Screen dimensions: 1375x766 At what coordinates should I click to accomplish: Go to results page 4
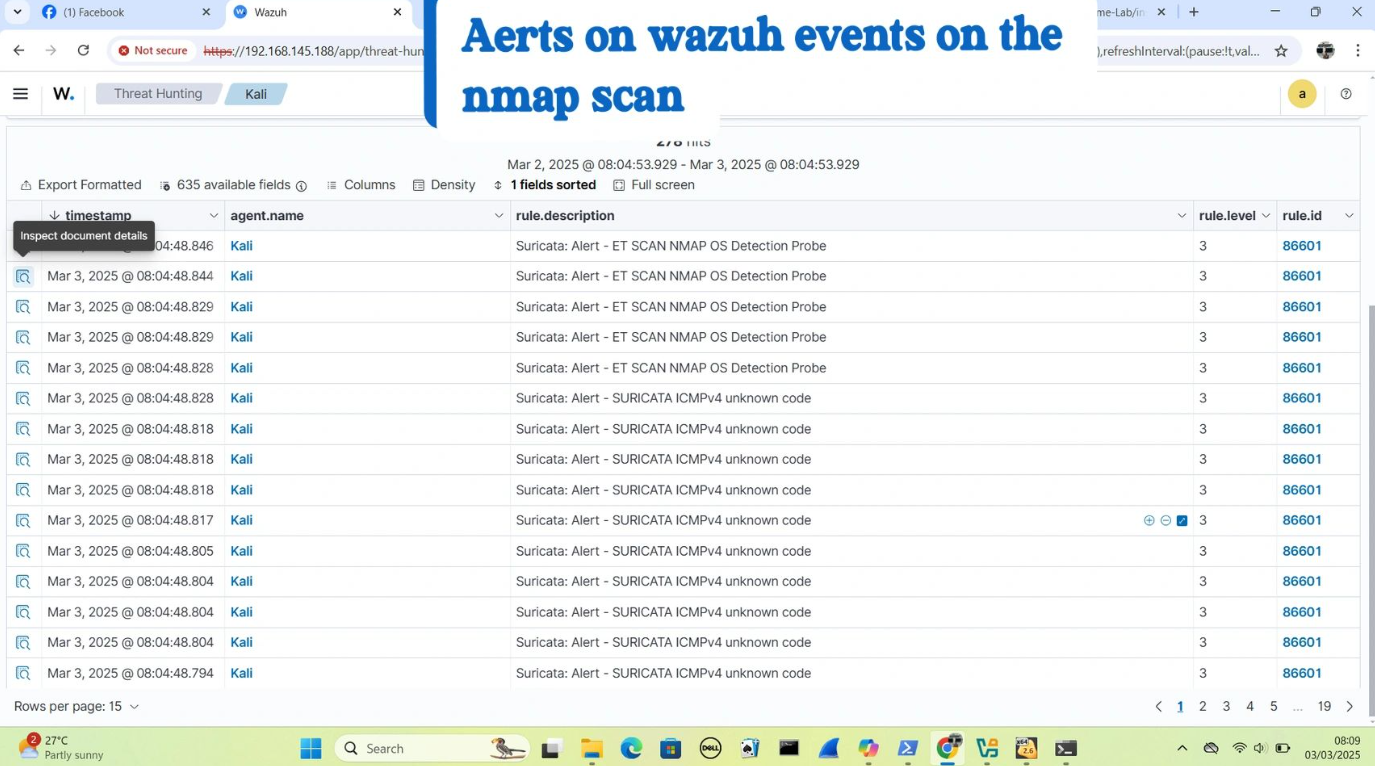1250,706
